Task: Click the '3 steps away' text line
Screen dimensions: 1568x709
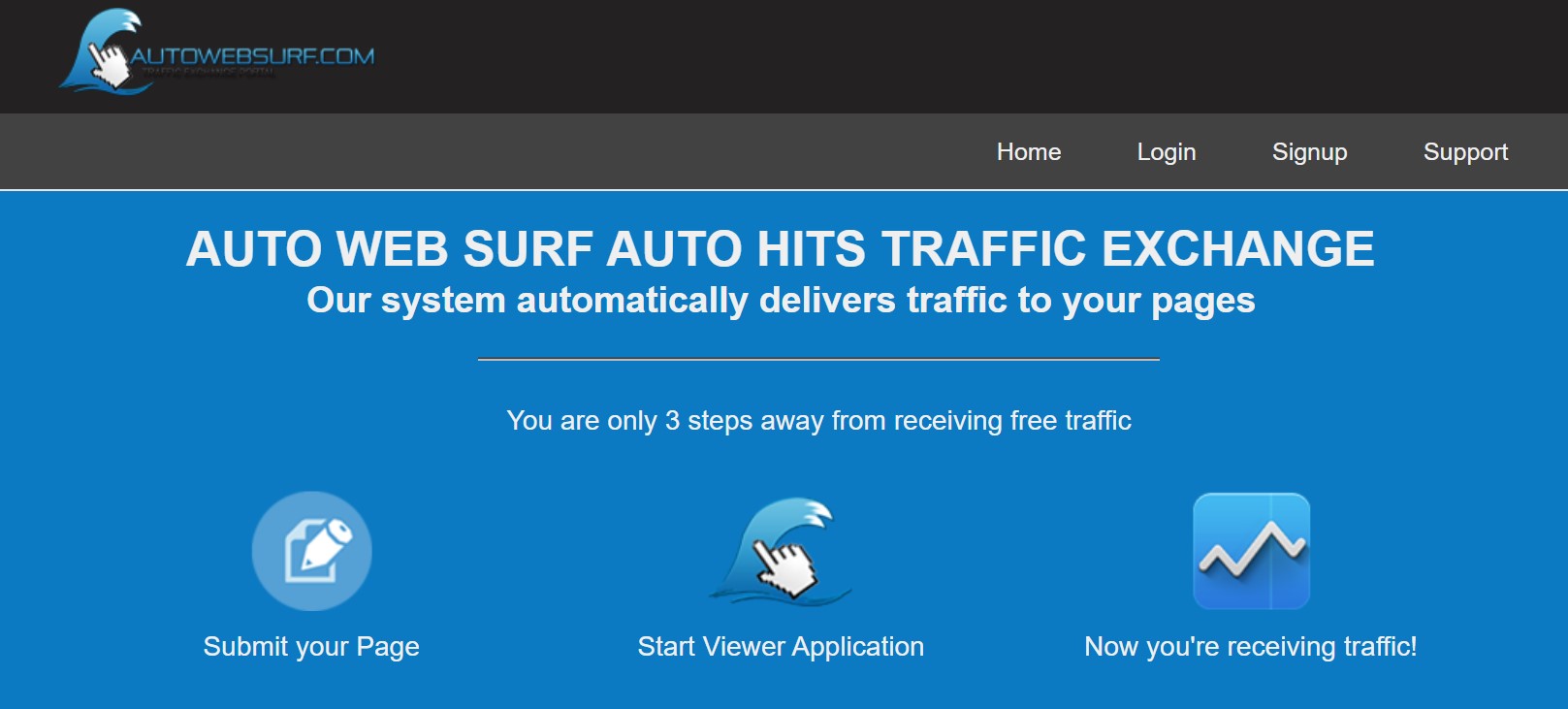Action: [818, 421]
